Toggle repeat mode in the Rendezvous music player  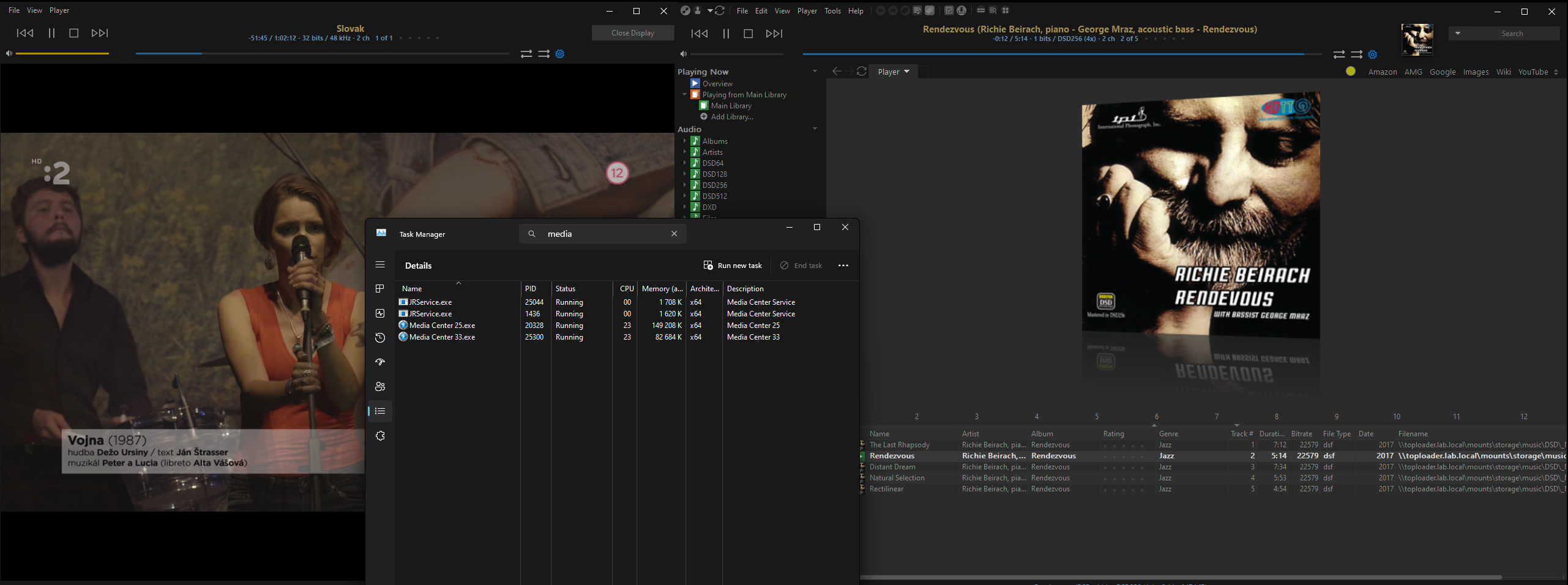pos(1339,54)
